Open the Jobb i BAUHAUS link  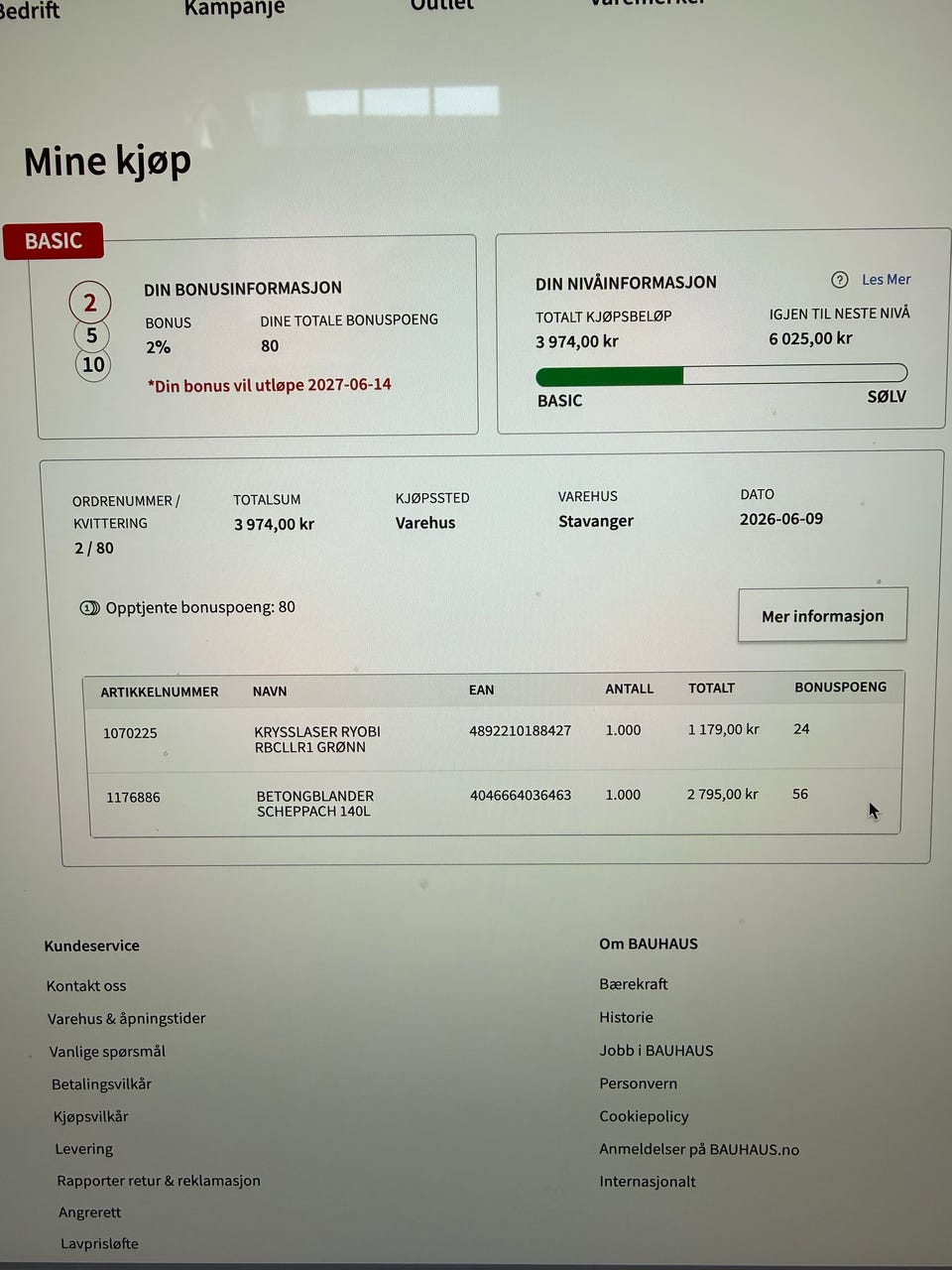(656, 1050)
